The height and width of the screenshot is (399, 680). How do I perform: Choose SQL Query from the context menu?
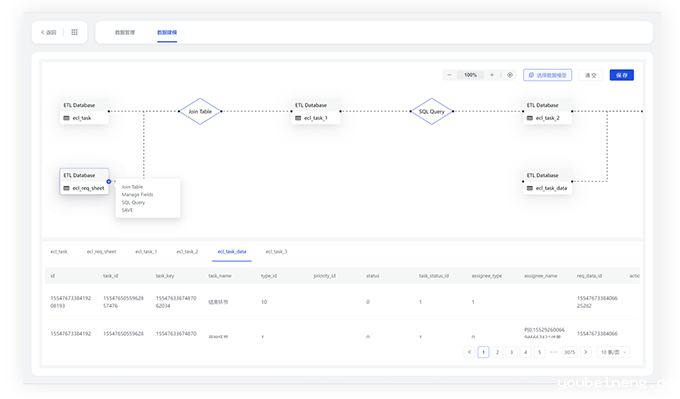coord(133,203)
